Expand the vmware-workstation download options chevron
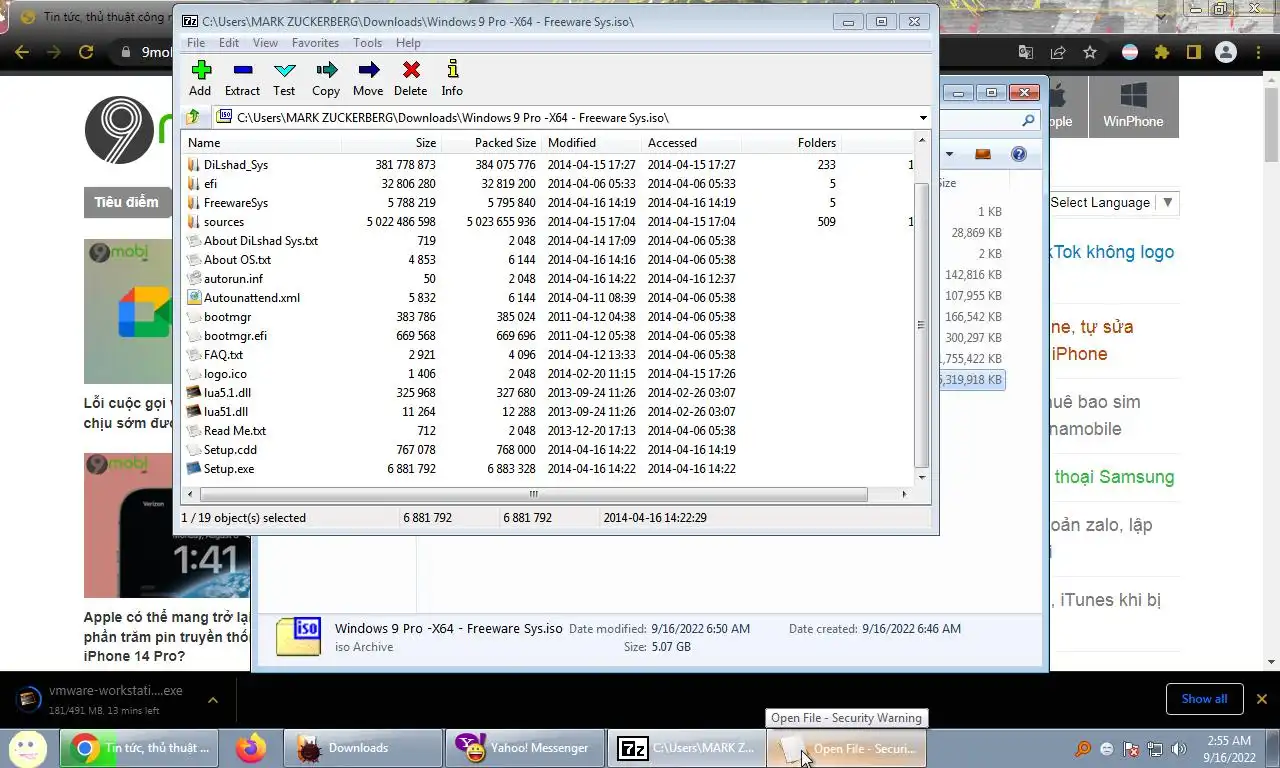 (213, 700)
